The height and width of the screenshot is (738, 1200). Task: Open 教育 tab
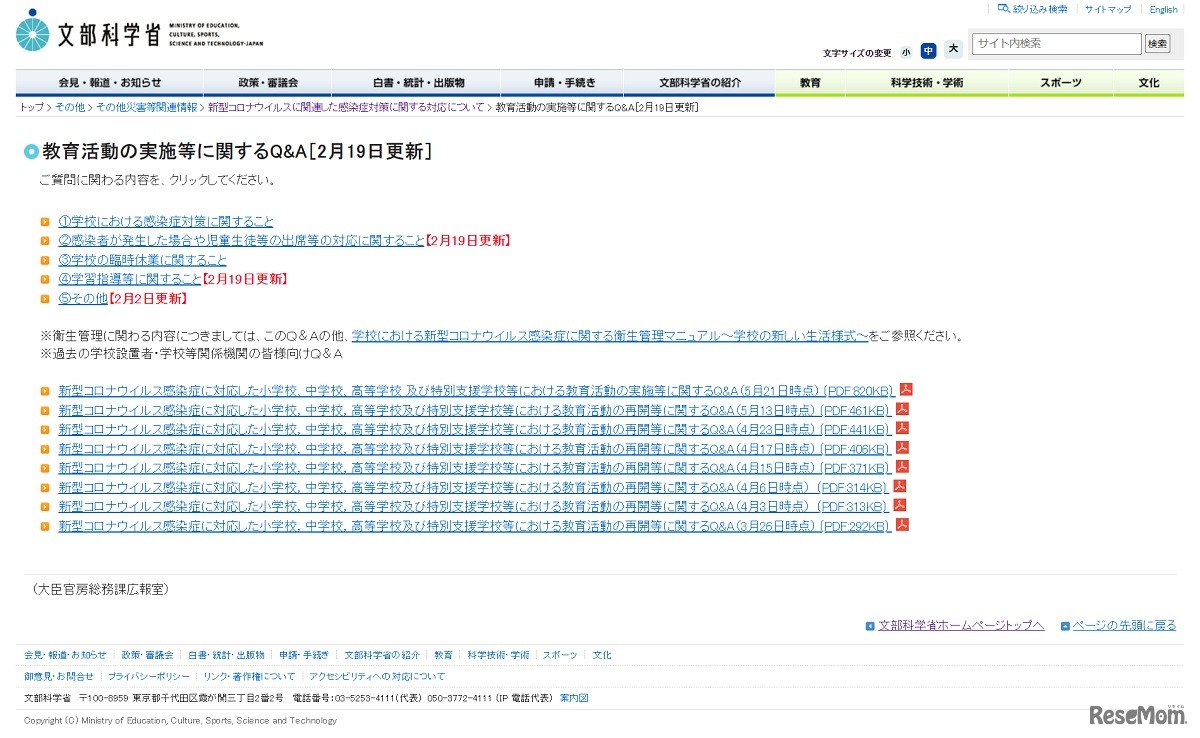pyautogui.click(x=810, y=83)
